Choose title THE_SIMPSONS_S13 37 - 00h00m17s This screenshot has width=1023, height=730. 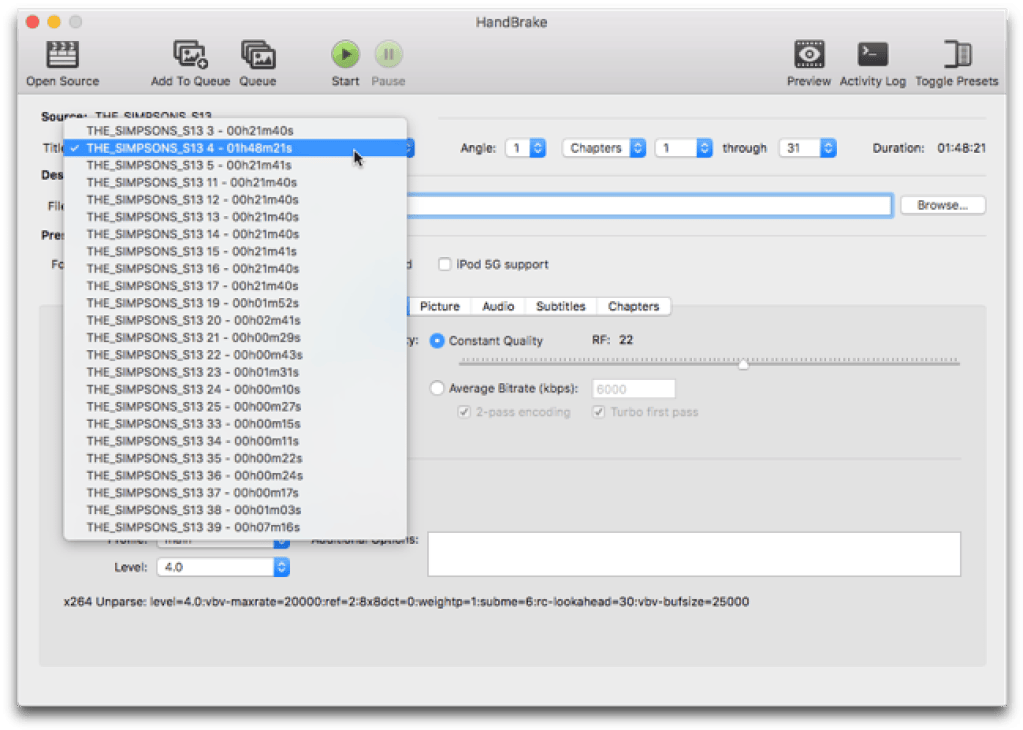[235, 493]
